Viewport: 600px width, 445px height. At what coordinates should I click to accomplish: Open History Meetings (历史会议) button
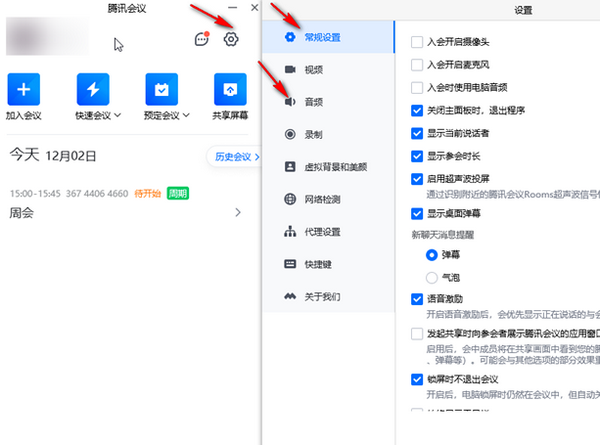[232, 156]
